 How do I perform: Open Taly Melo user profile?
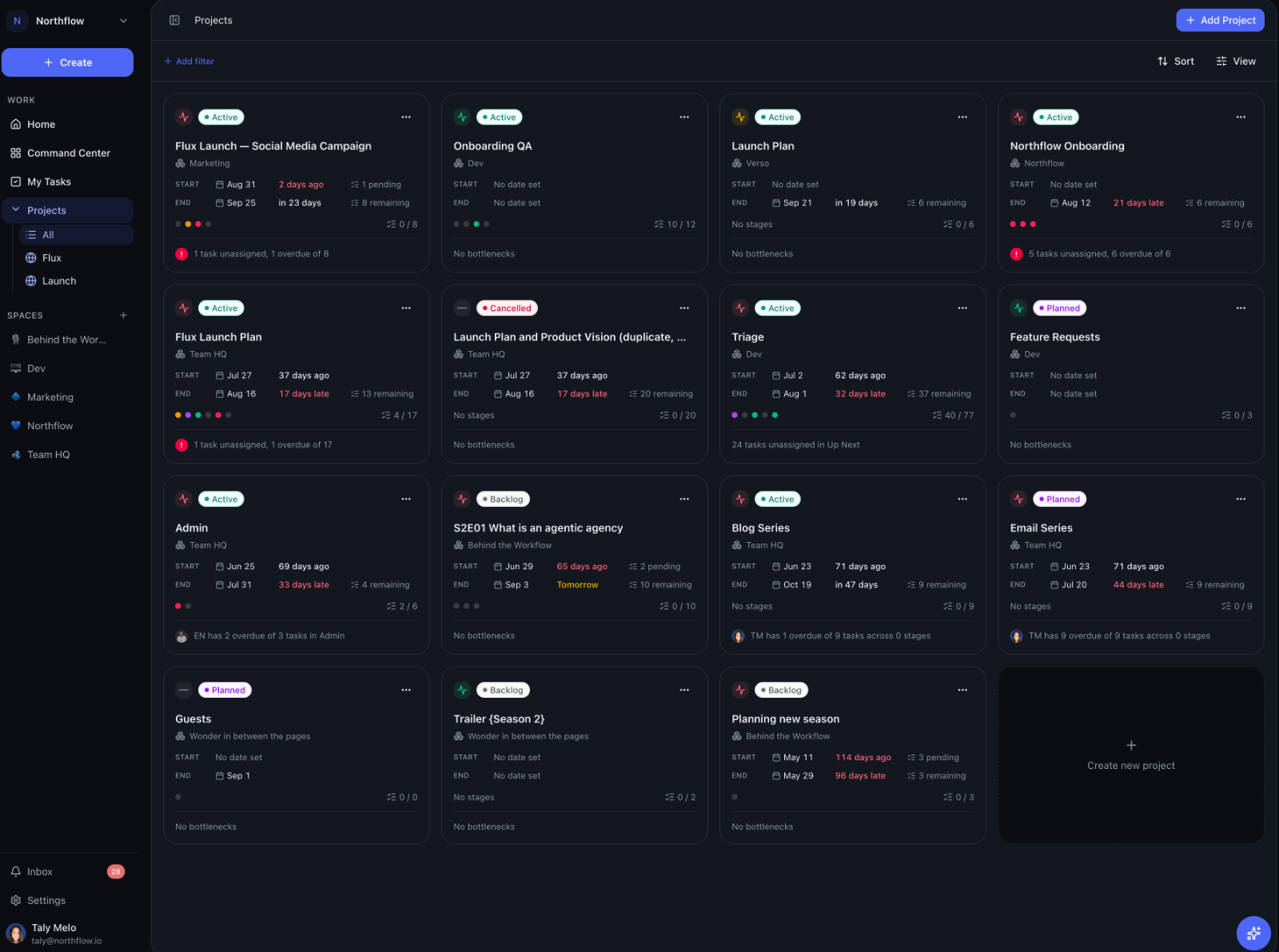68,933
